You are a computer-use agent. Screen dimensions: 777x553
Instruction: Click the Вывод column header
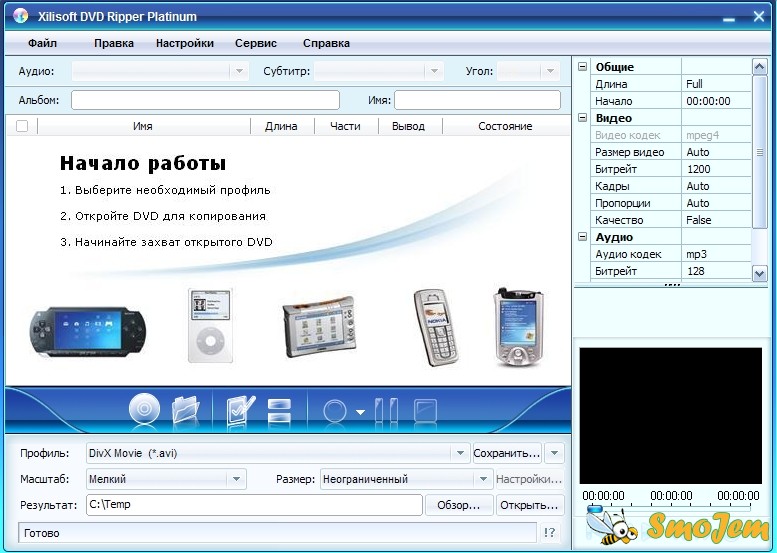point(409,126)
